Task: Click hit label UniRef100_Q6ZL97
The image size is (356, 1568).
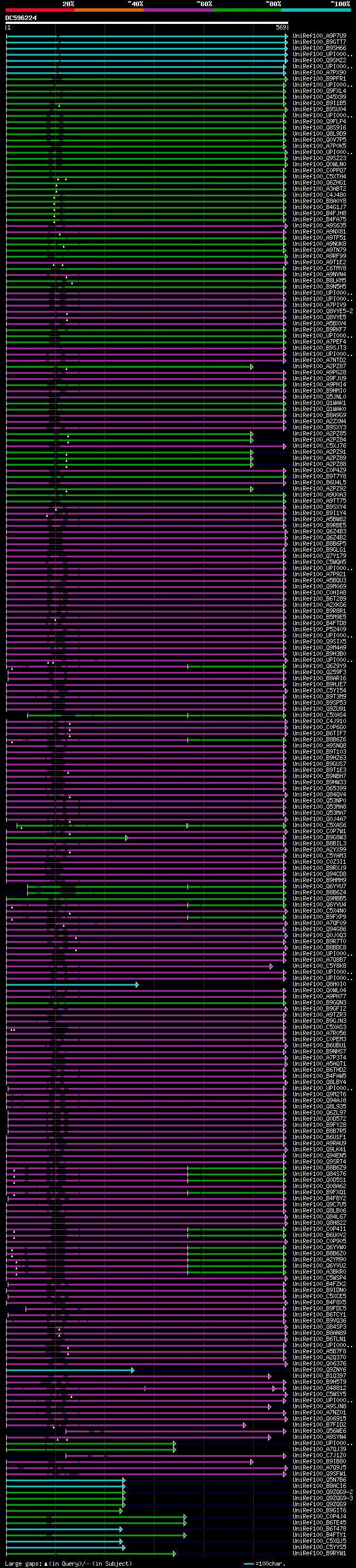Action: coord(319,1112)
